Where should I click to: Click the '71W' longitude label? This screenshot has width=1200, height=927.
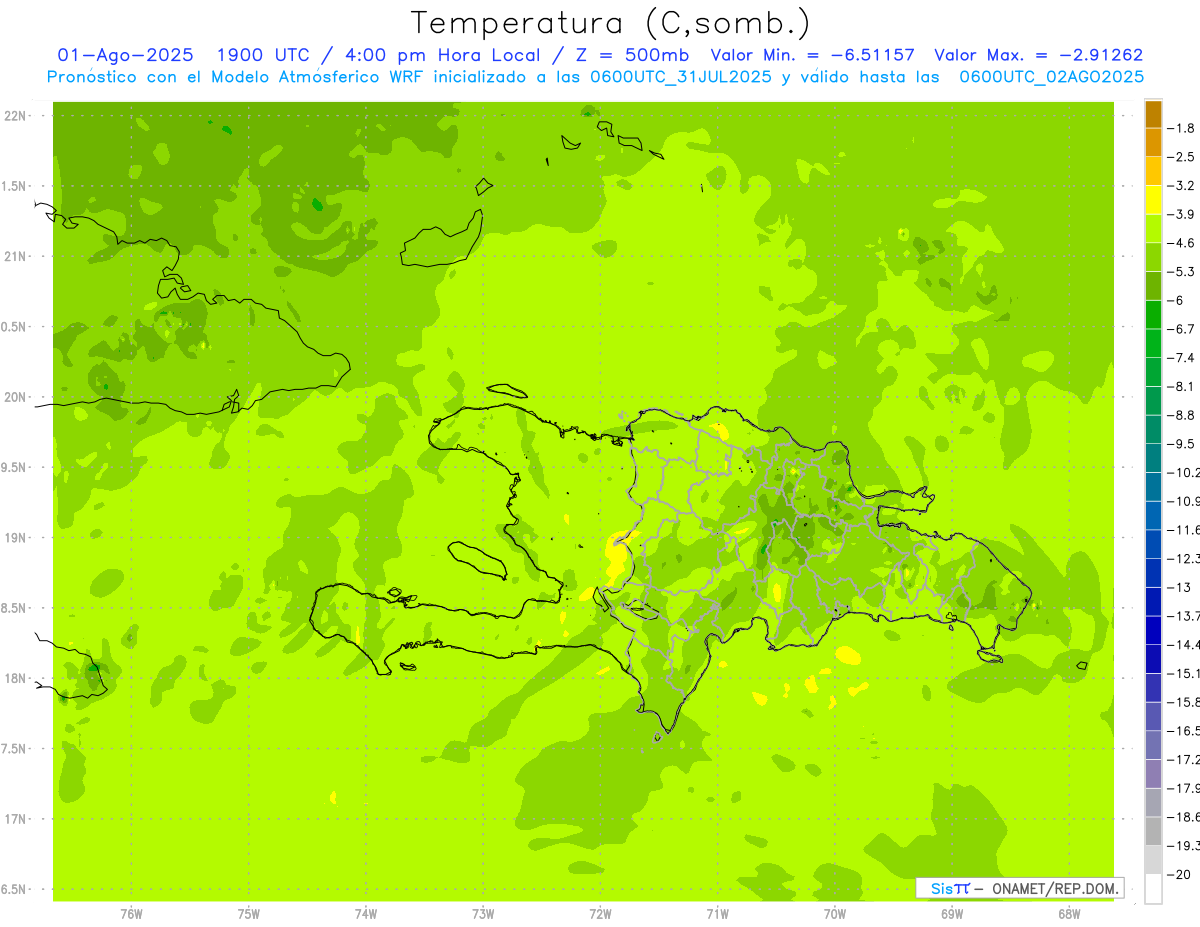[x=717, y=914]
